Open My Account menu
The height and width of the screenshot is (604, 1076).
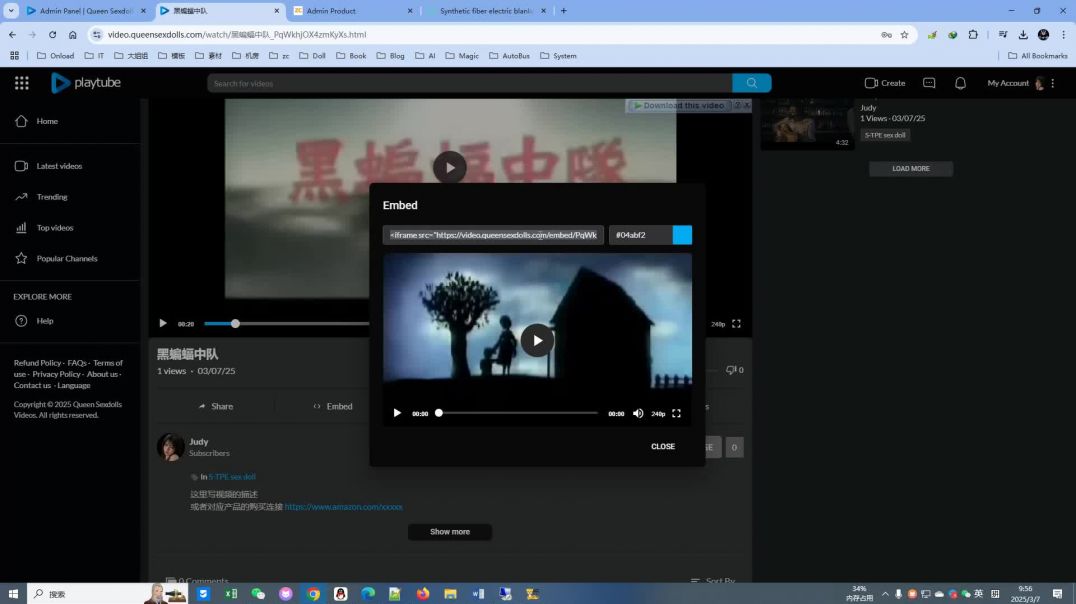point(1015,83)
